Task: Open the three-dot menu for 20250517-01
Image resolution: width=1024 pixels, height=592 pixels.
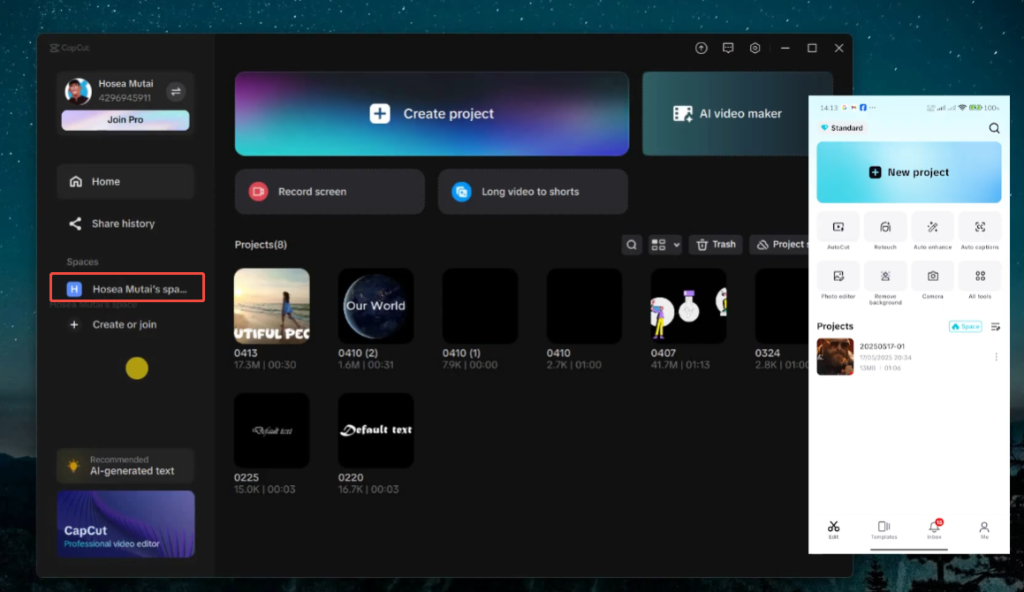Action: tap(996, 357)
